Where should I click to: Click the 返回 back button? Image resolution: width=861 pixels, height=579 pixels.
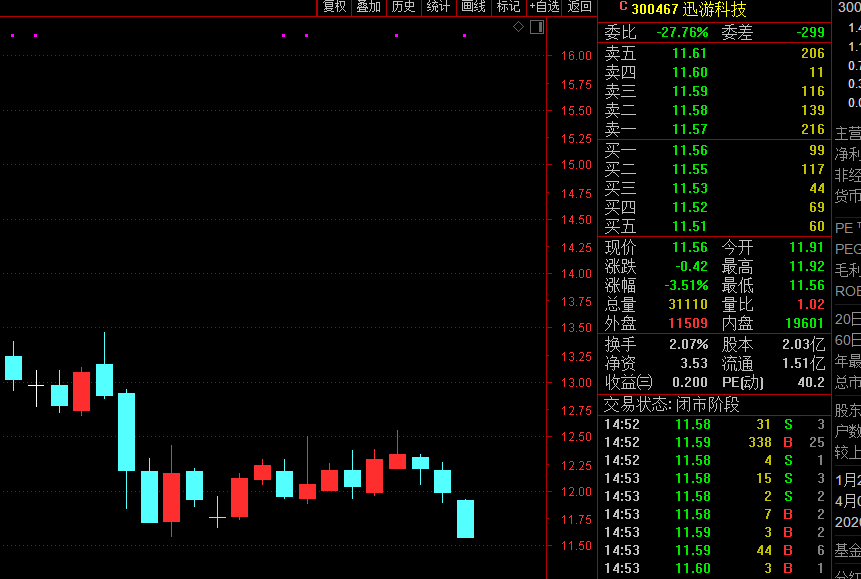579,7
